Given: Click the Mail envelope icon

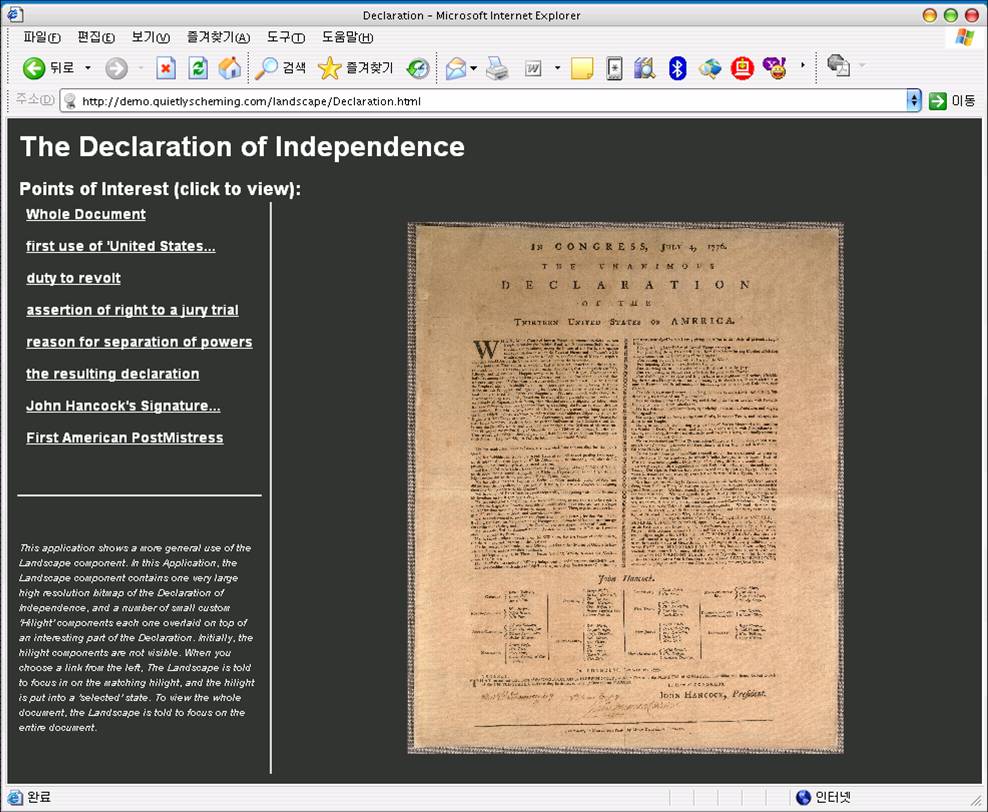Looking at the screenshot, I should point(456,68).
